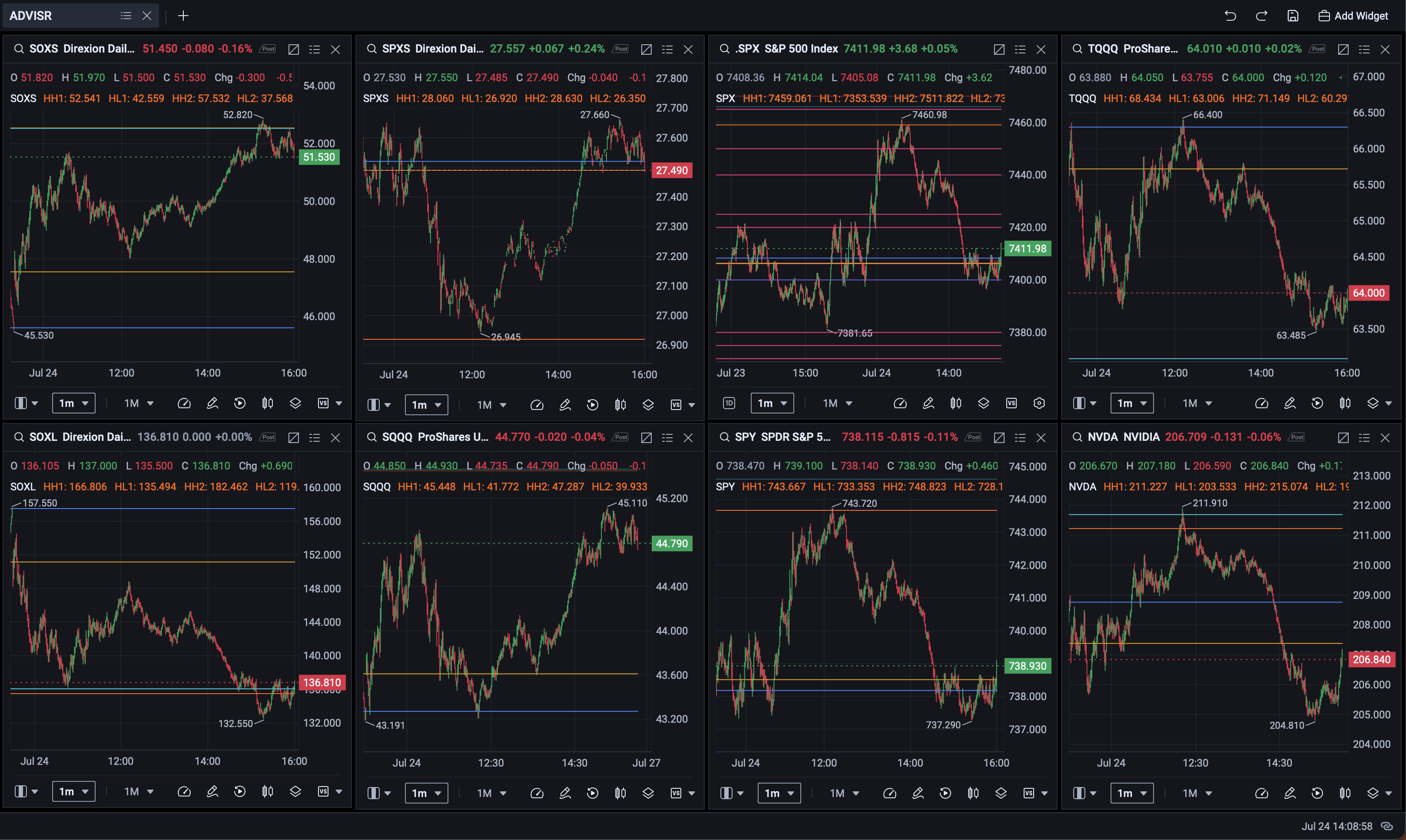
Task: Open the 1M range dropdown in .SPX
Action: (838, 403)
